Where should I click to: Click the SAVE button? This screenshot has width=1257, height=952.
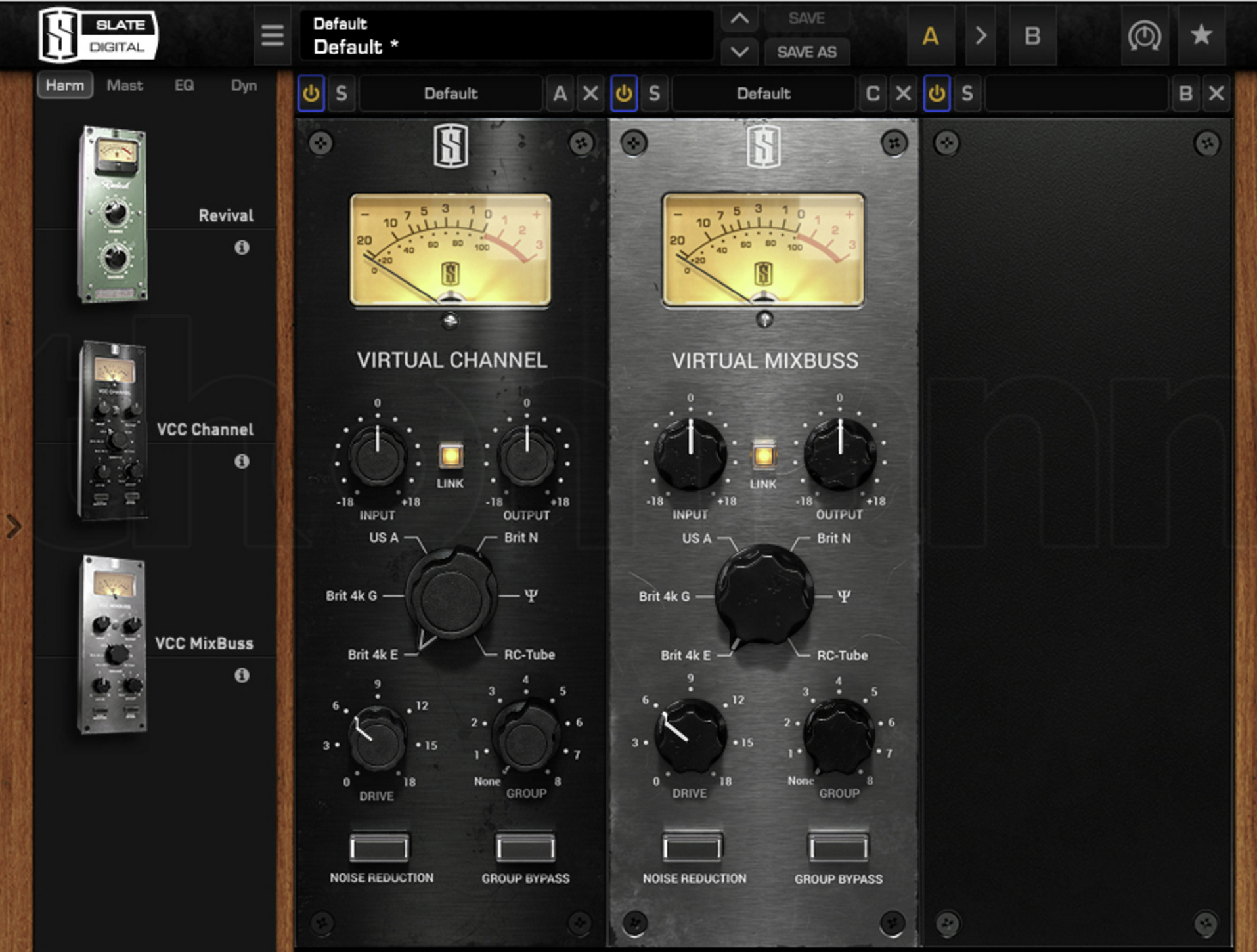click(806, 18)
